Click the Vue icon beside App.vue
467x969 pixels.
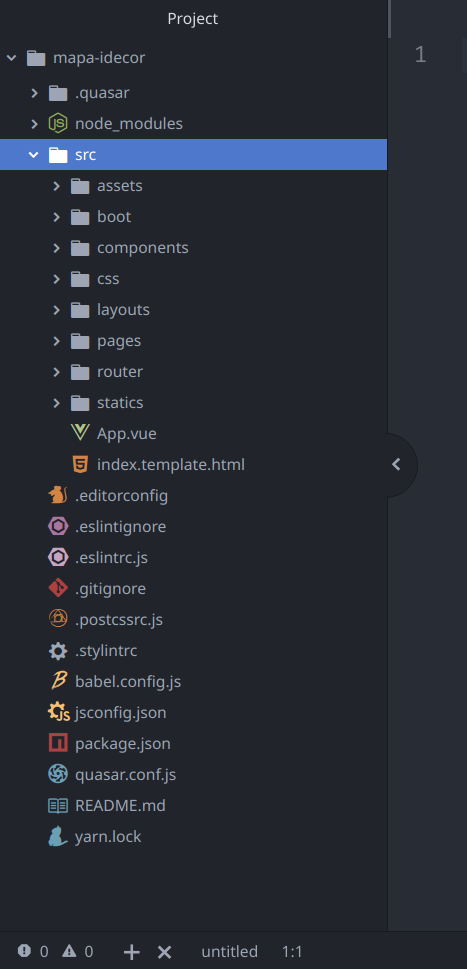point(80,433)
